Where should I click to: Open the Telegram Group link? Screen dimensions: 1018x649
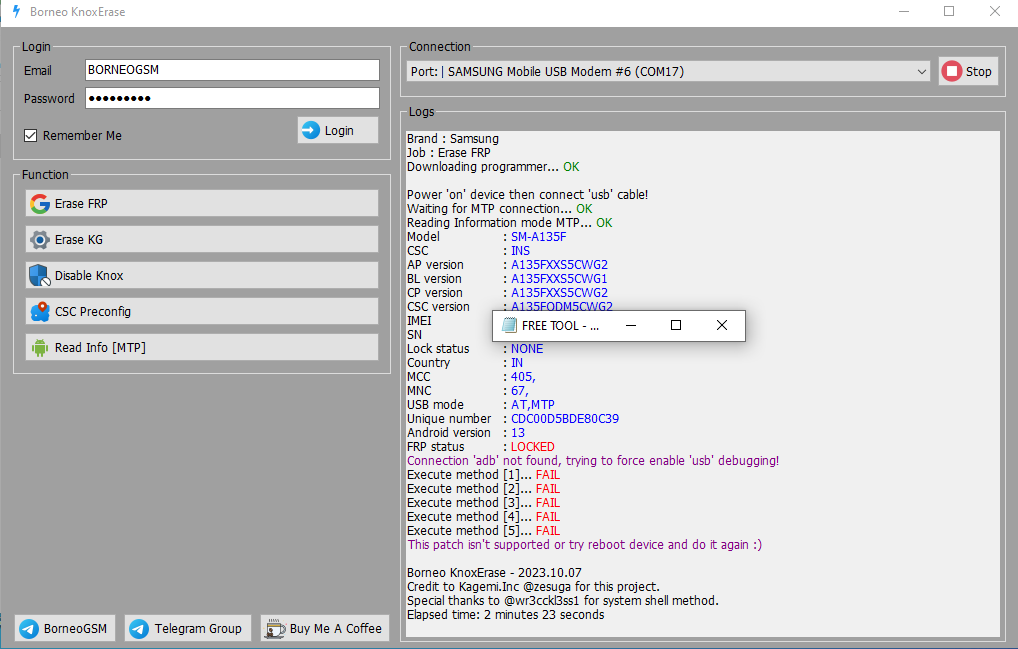pyautogui.click(x=188, y=628)
